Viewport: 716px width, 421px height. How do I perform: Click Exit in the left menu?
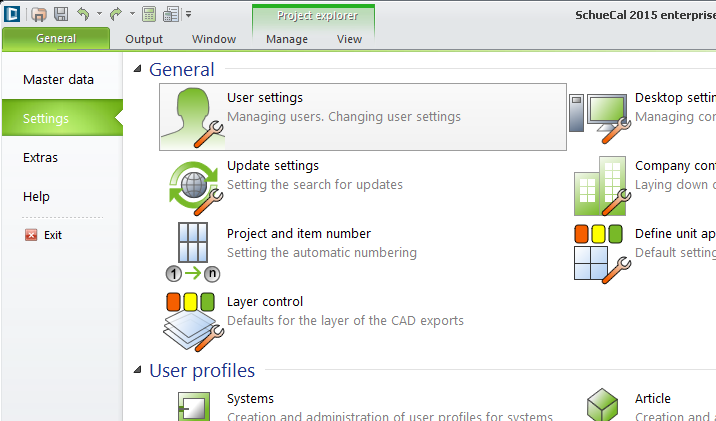(52, 235)
